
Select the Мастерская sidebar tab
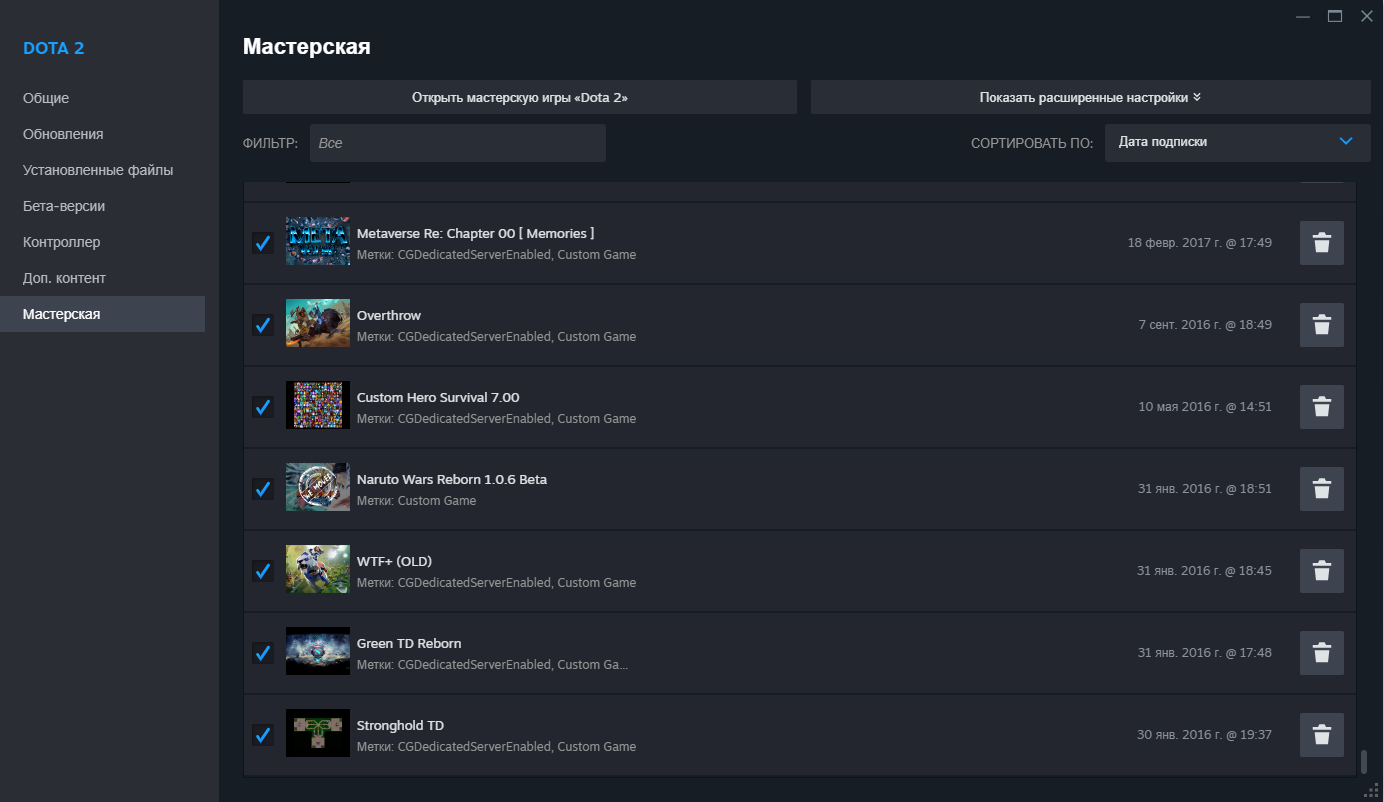tap(102, 314)
